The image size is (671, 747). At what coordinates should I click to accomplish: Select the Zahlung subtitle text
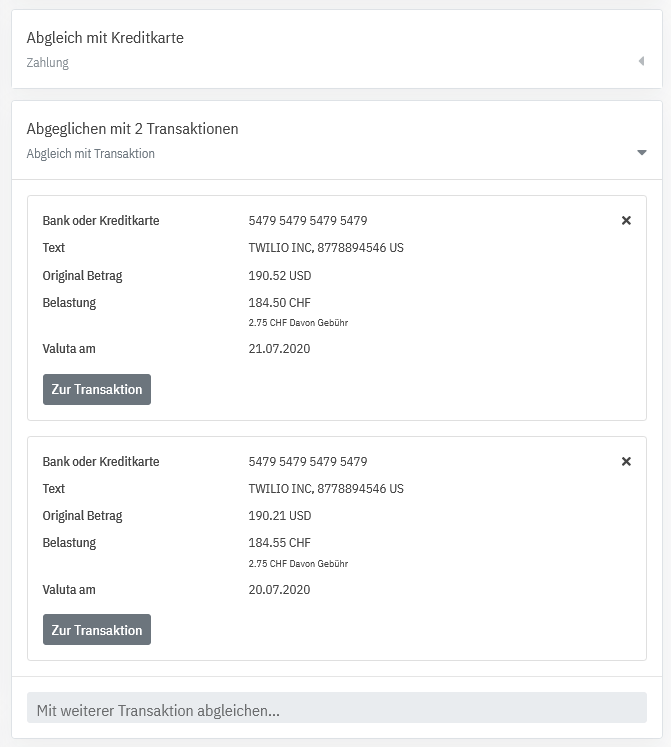point(48,63)
